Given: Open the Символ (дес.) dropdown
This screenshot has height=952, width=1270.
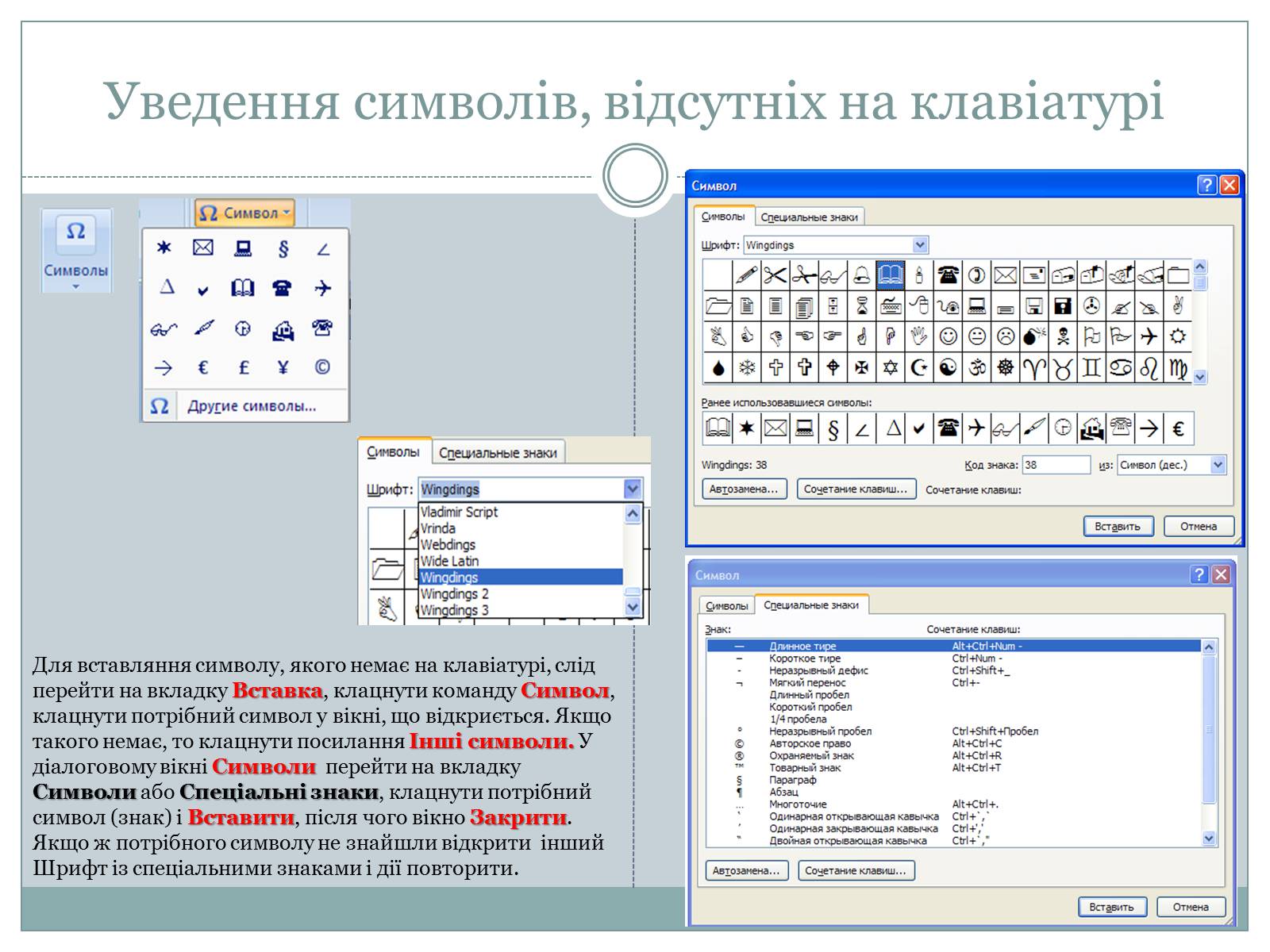Looking at the screenshot, I should click(1218, 465).
